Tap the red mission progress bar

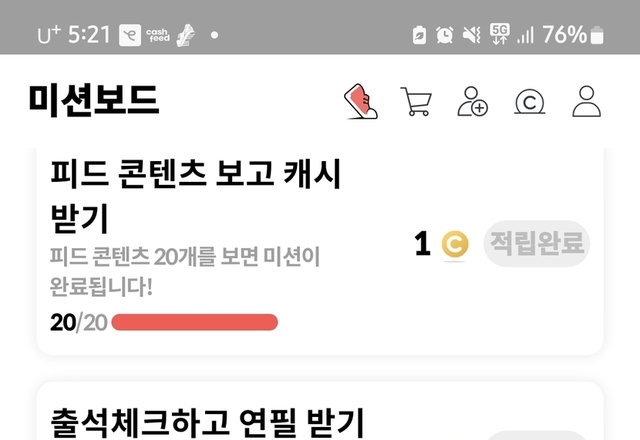195,322
